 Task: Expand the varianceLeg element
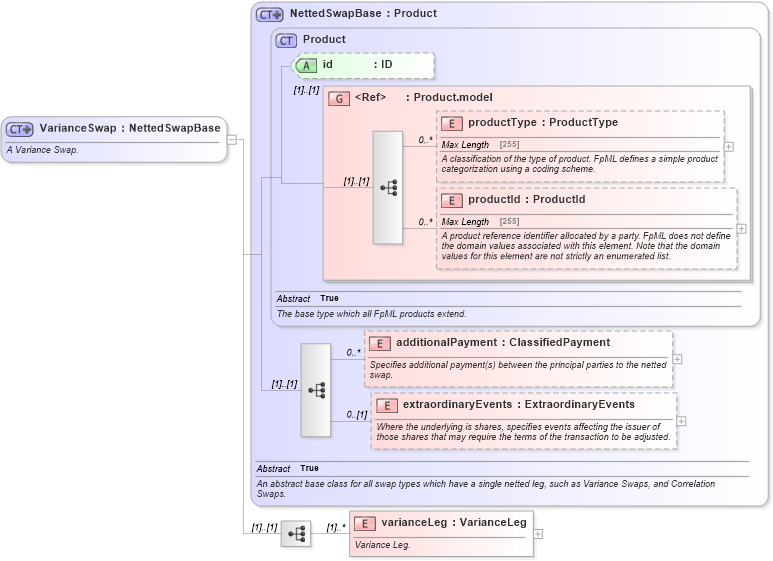(x=538, y=534)
